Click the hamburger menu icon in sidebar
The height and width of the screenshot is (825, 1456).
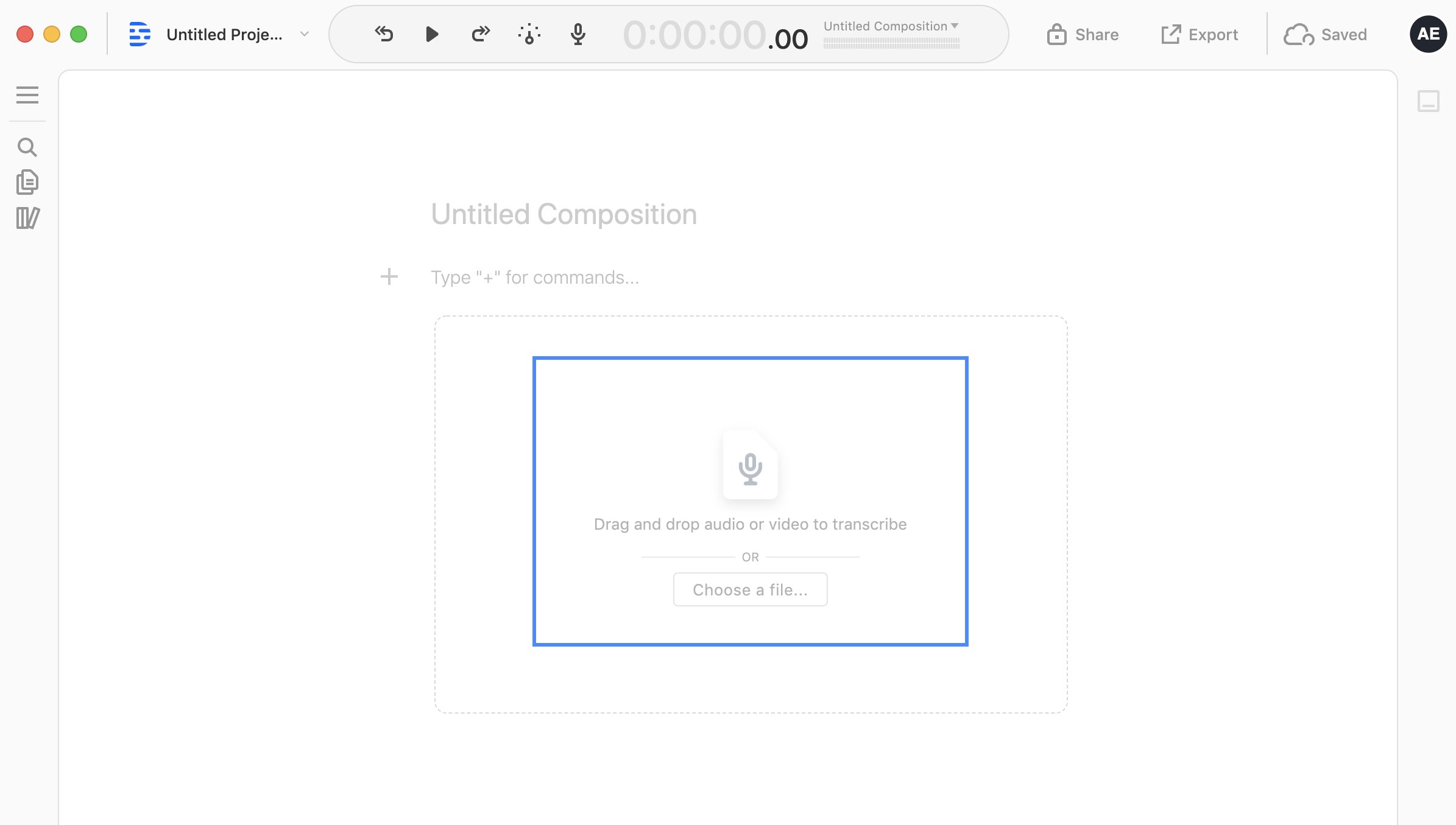pyautogui.click(x=27, y=95)
